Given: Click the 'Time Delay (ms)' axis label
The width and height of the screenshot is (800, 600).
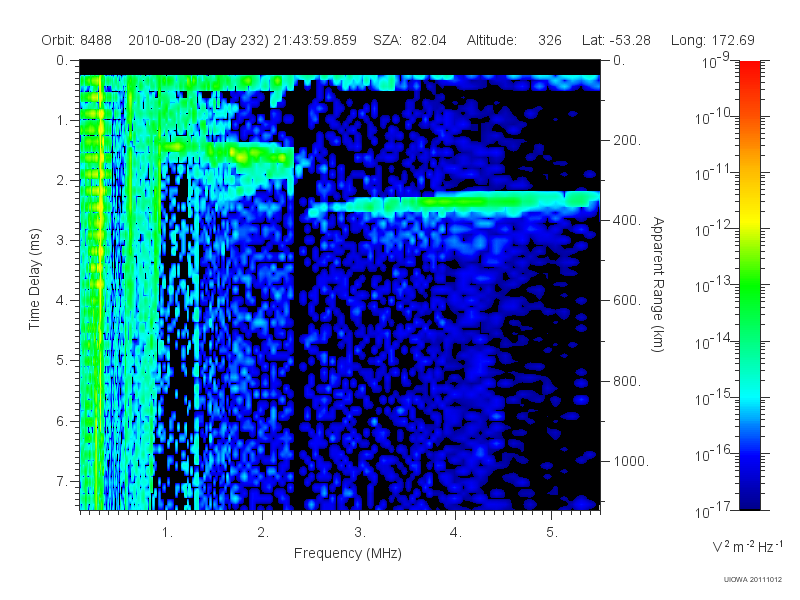Looking at the screenshot, I should (34, 279).
